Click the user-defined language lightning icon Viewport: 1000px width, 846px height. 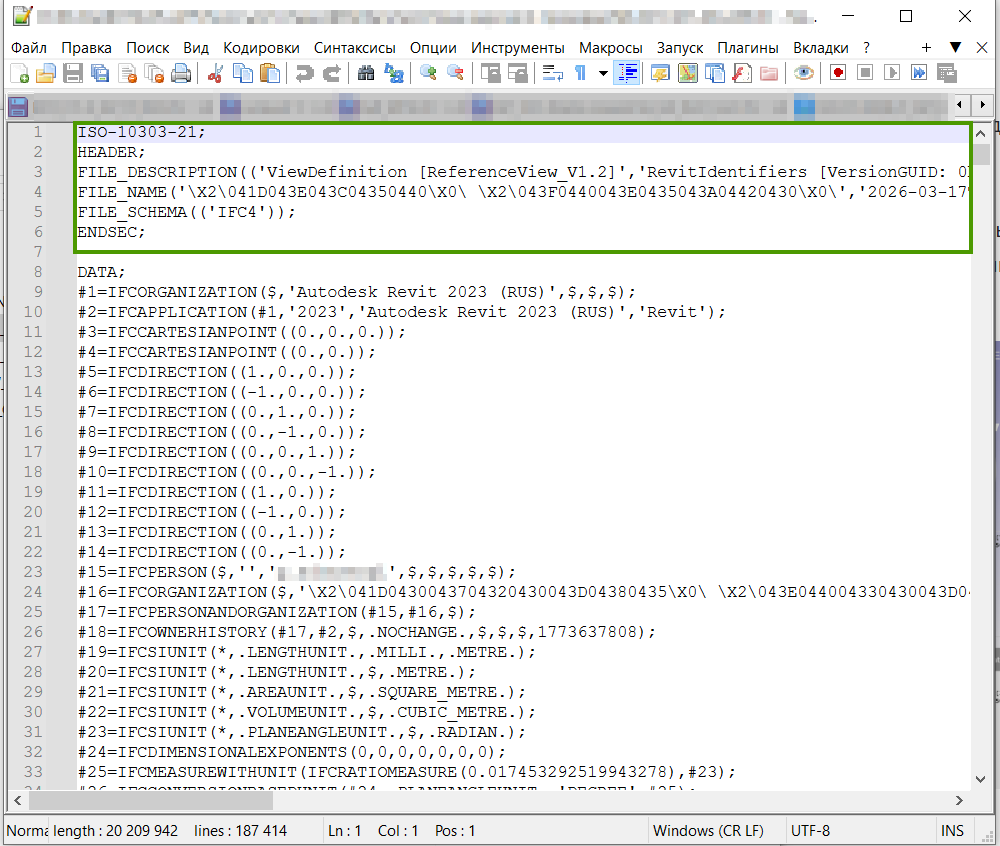point(660,74)
